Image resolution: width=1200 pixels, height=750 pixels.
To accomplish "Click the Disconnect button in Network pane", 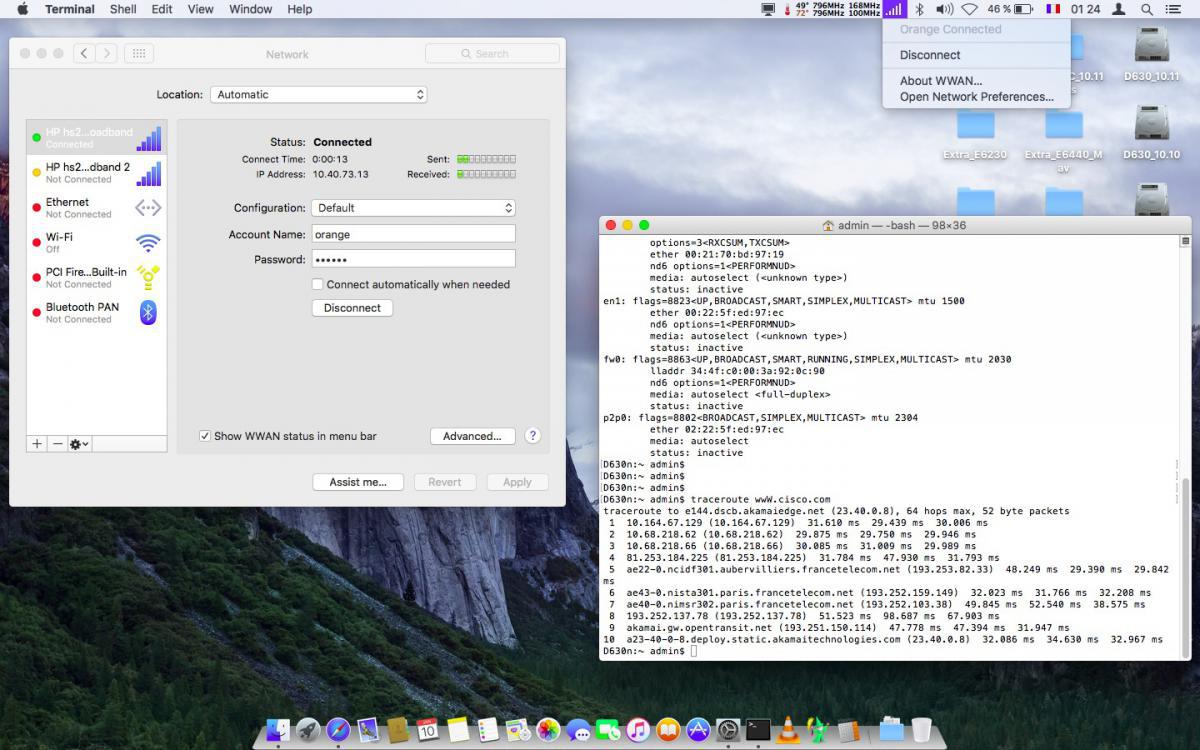I will (352, 308).
